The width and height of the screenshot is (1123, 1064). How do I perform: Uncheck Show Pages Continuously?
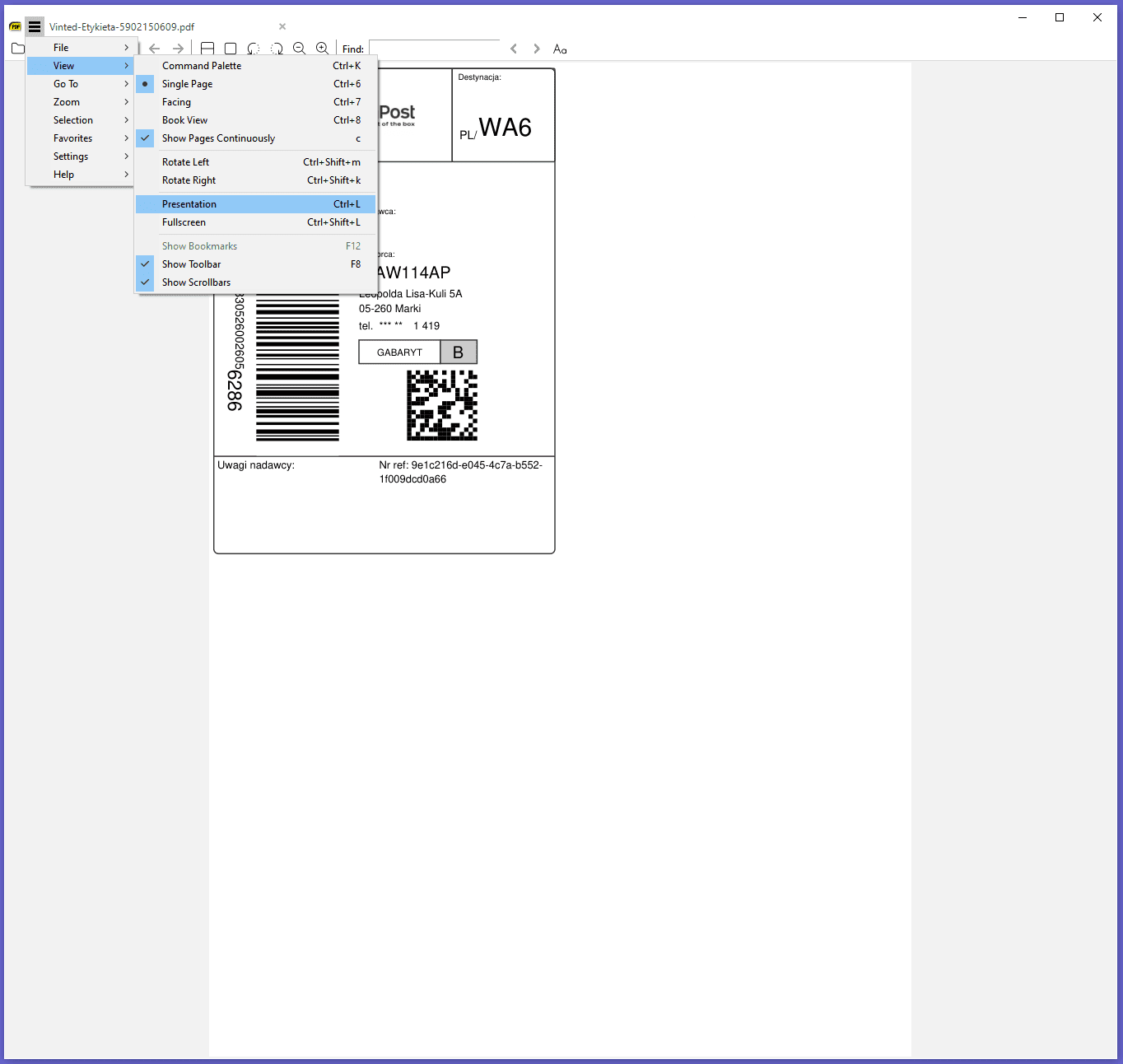[x=255, y=138]
